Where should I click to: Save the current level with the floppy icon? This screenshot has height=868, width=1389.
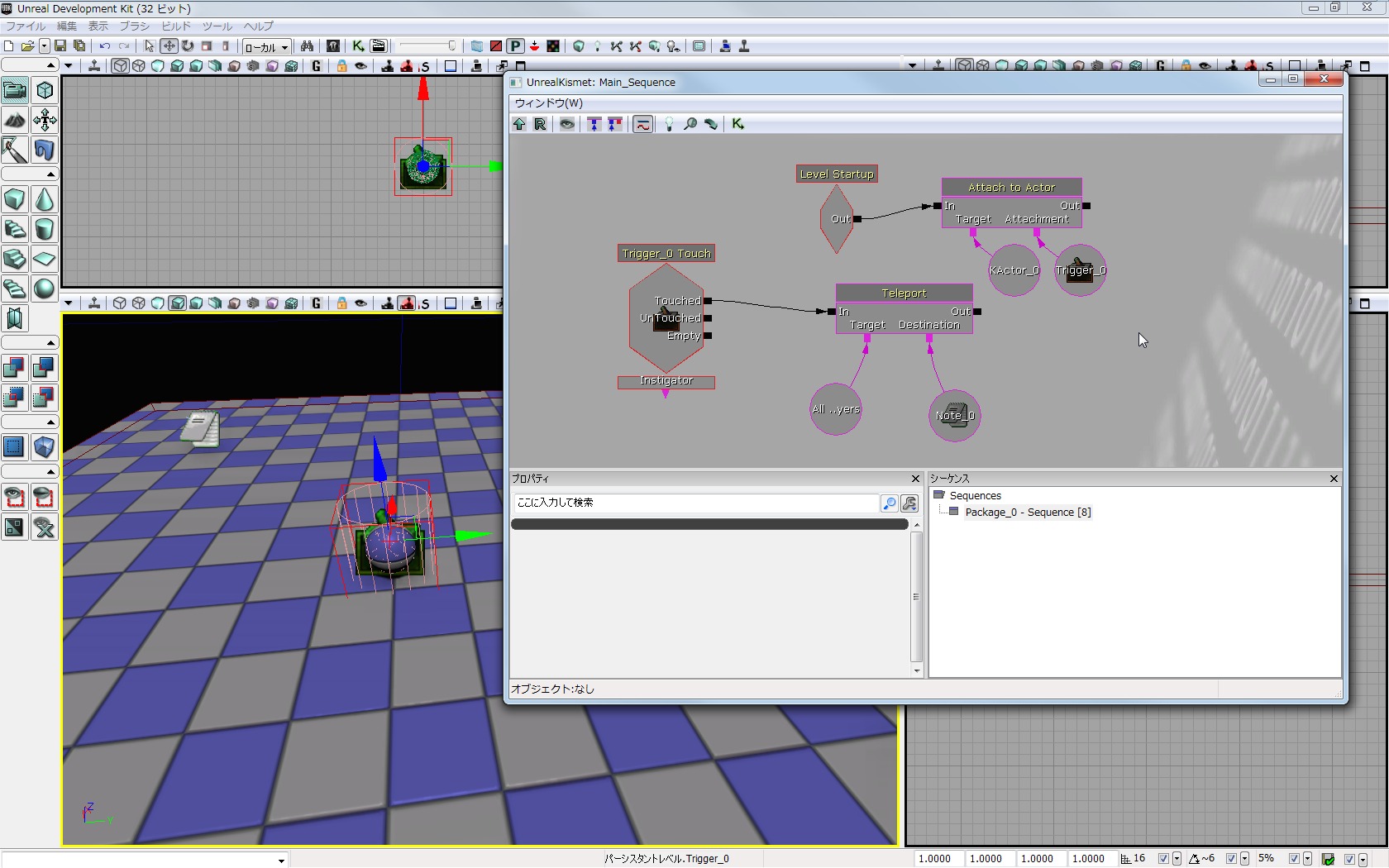coord(60,46)
